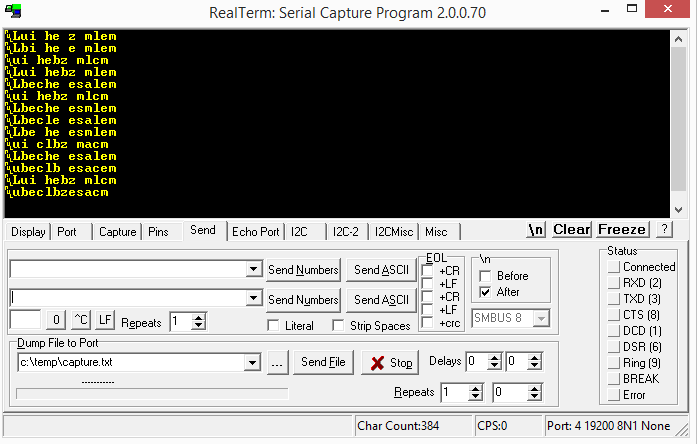Open the Echo Port tab
The width and height of the screenshot is (697, 444).
(255, 232)
